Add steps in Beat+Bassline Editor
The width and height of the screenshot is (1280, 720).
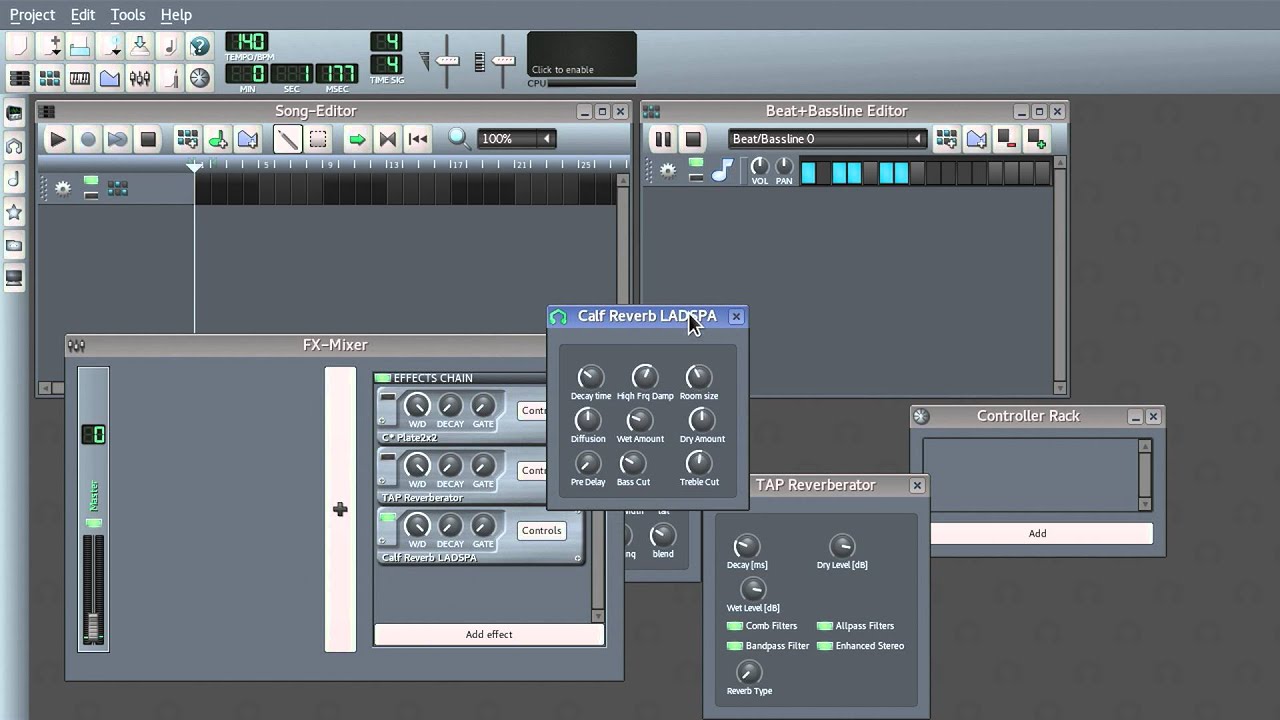click(1036, 139)
